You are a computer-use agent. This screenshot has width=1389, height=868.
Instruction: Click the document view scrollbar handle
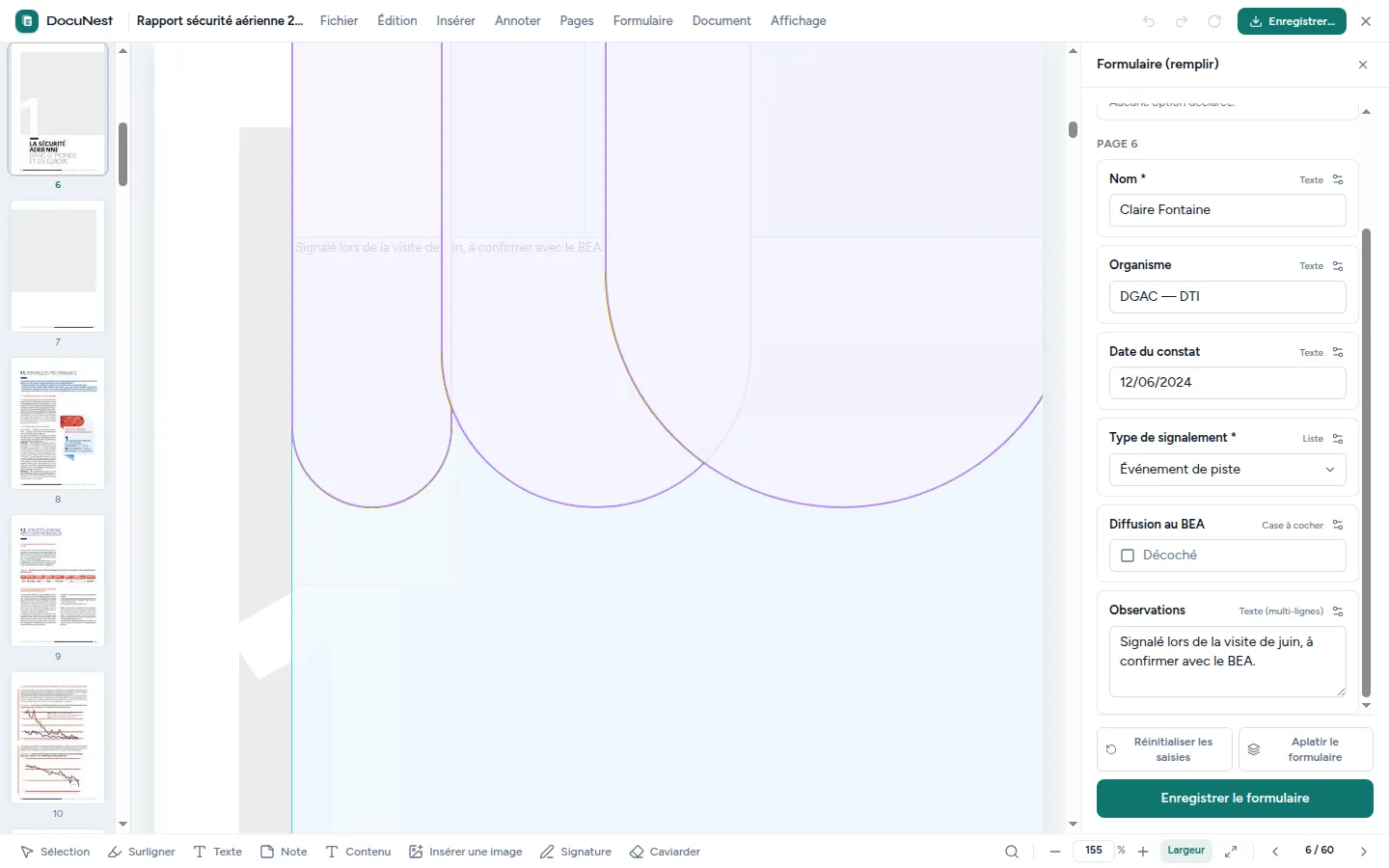[1073, 129]
